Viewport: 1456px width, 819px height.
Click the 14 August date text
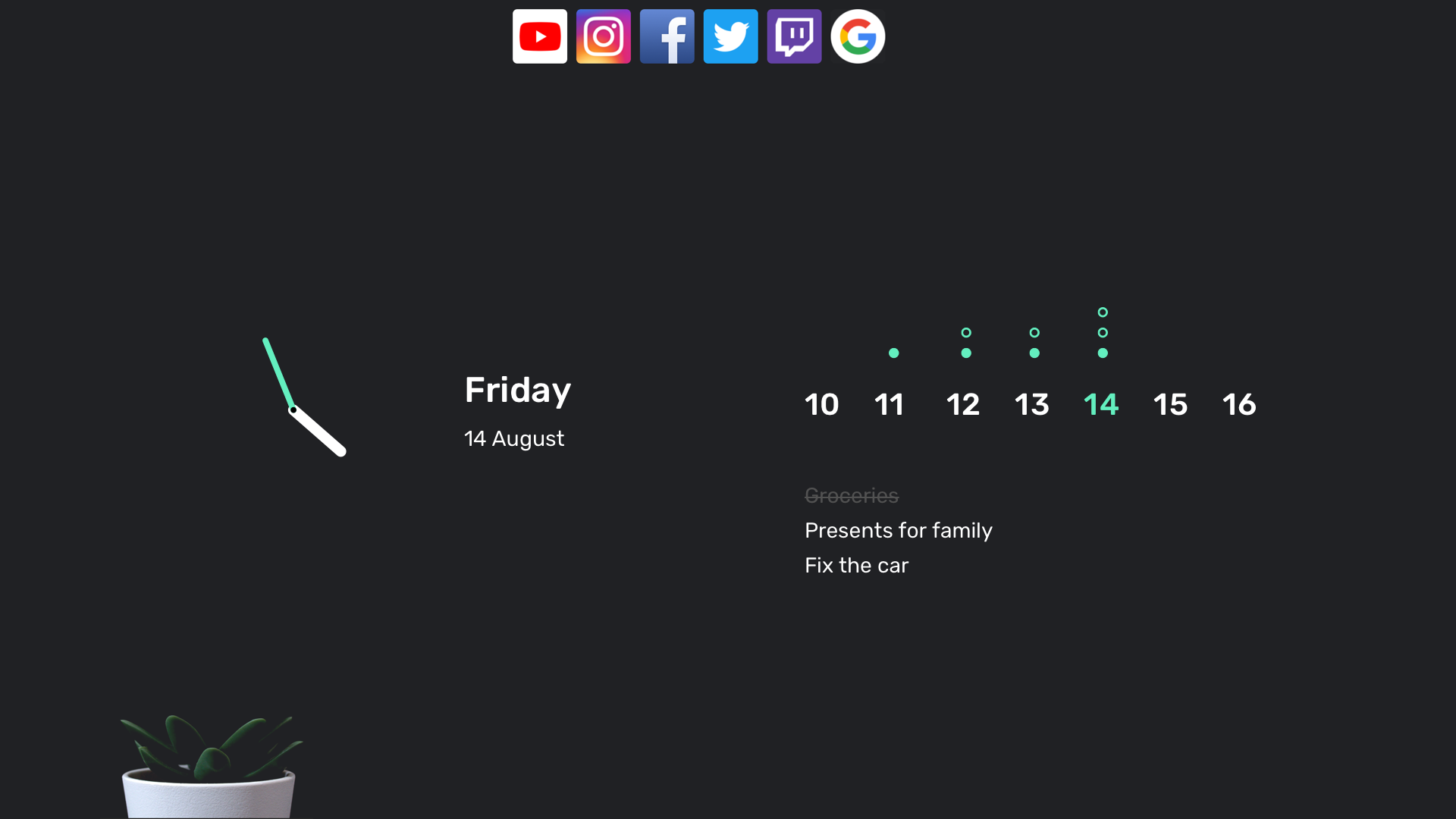coord(514,438)
